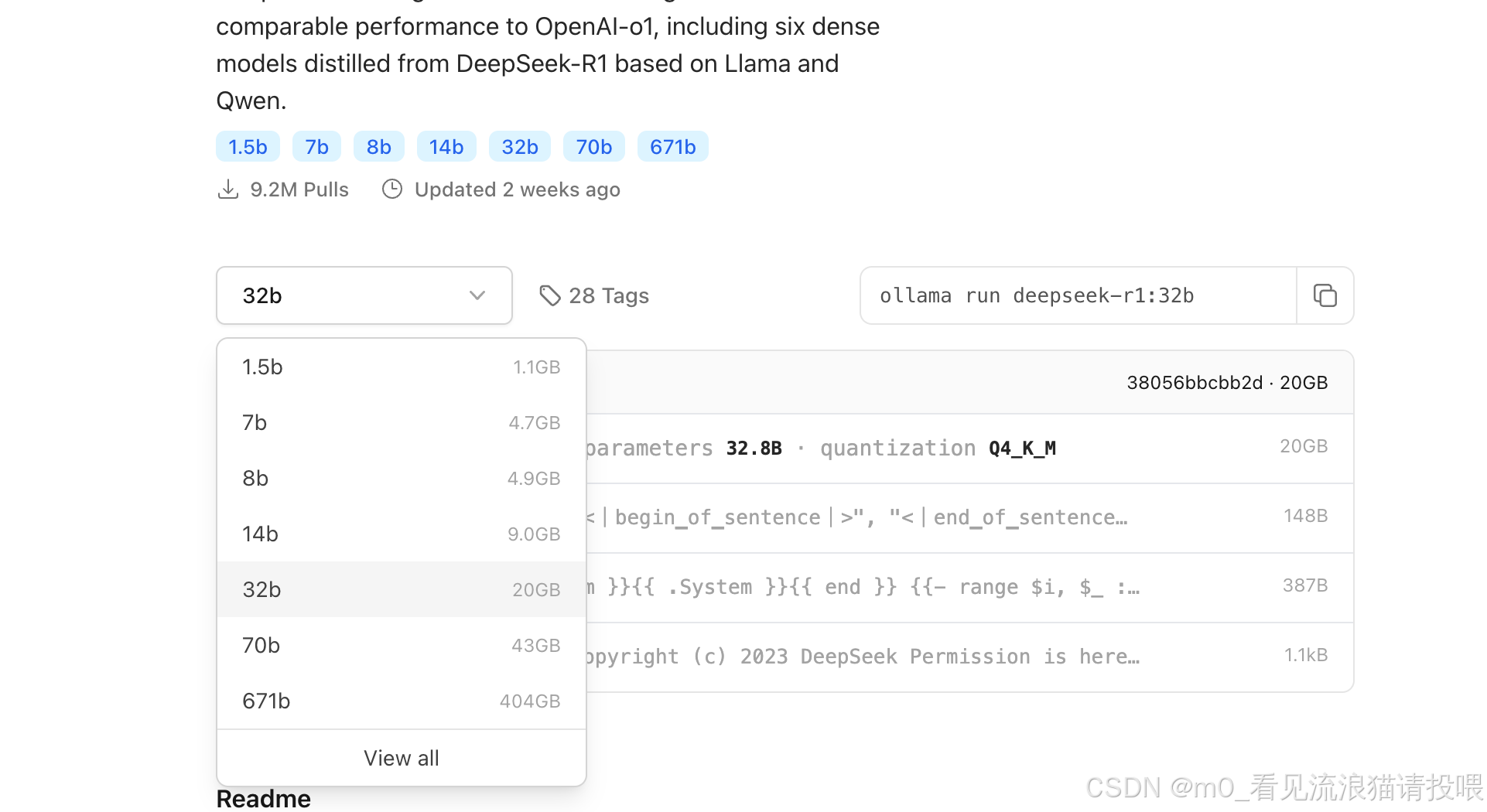1487x812 pixels.
Task: Click the 1.5b blue tag badge
Action: [248, 147]
